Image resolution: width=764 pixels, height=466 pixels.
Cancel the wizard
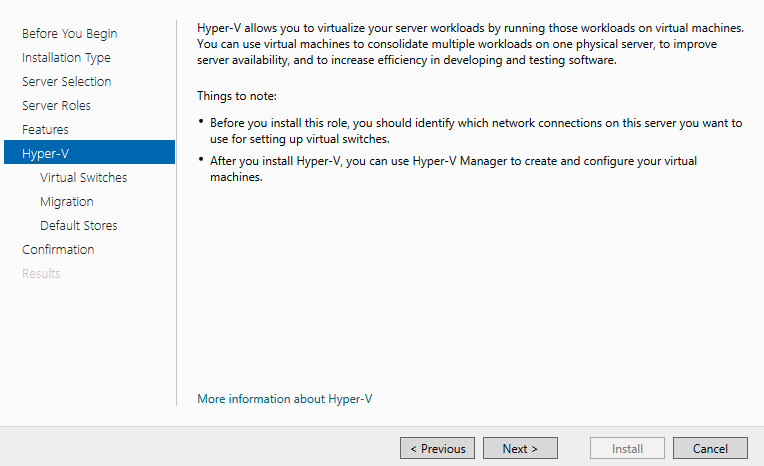pyautogui.click(x=710, y=448)
